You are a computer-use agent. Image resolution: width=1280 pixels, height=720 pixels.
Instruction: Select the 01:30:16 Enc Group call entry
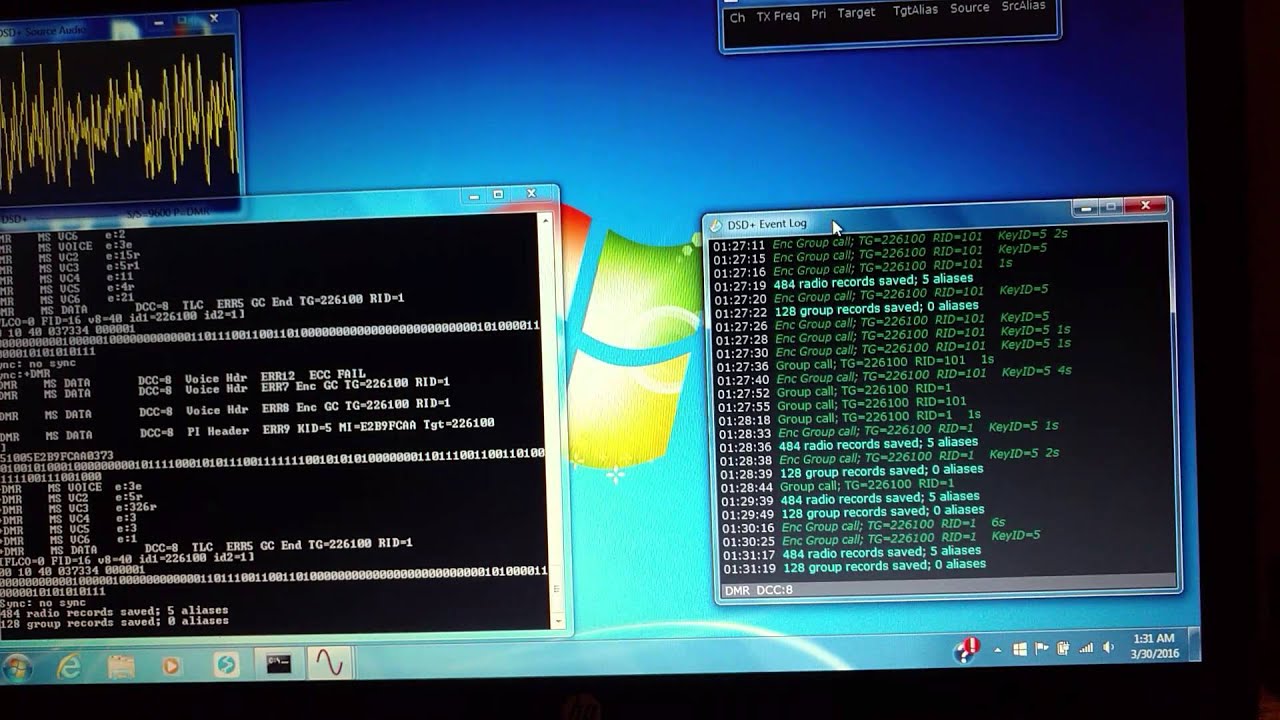(x=864, y=526)
